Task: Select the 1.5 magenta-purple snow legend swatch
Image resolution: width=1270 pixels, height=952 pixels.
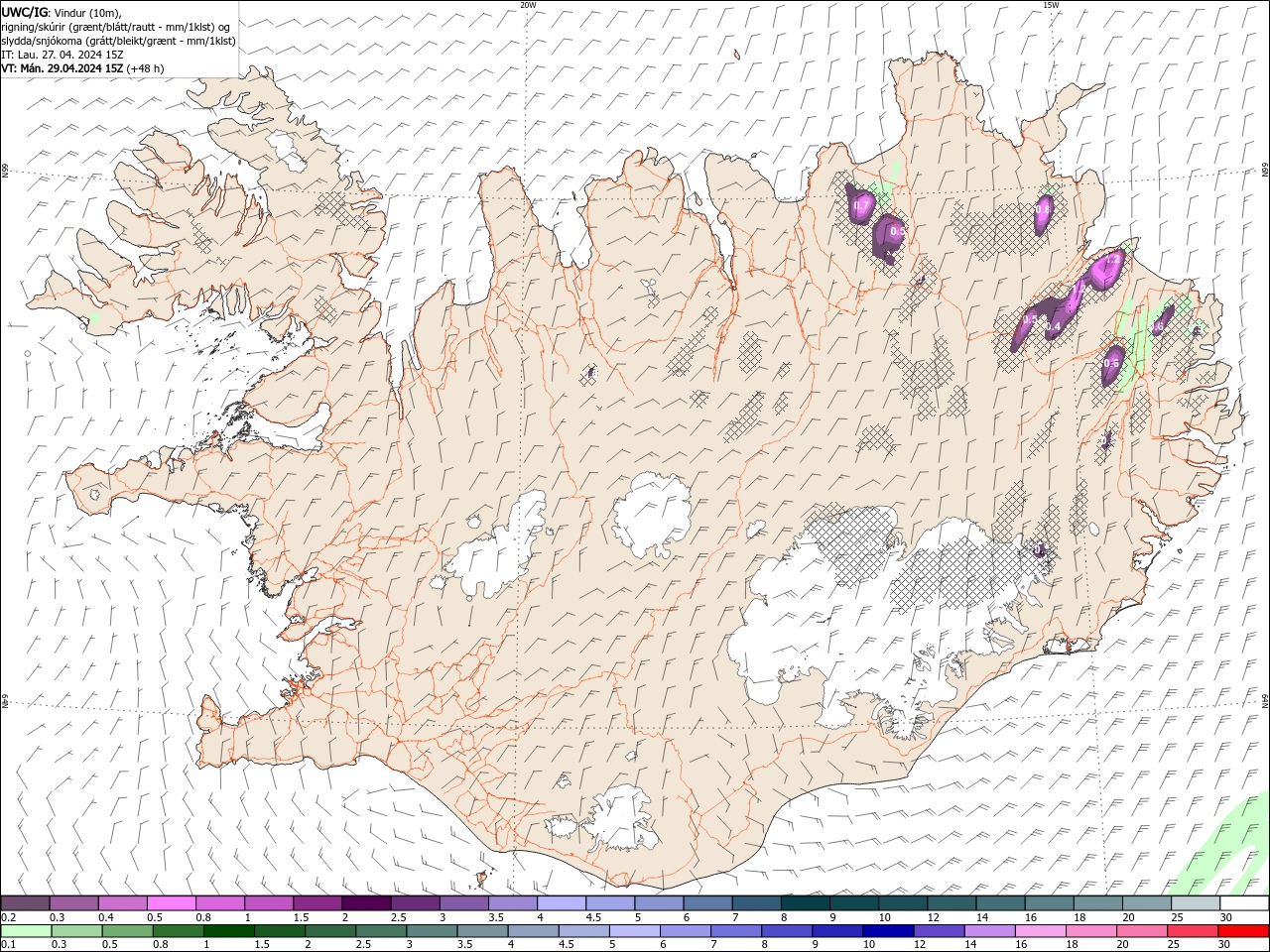Action: click(317, 902)
